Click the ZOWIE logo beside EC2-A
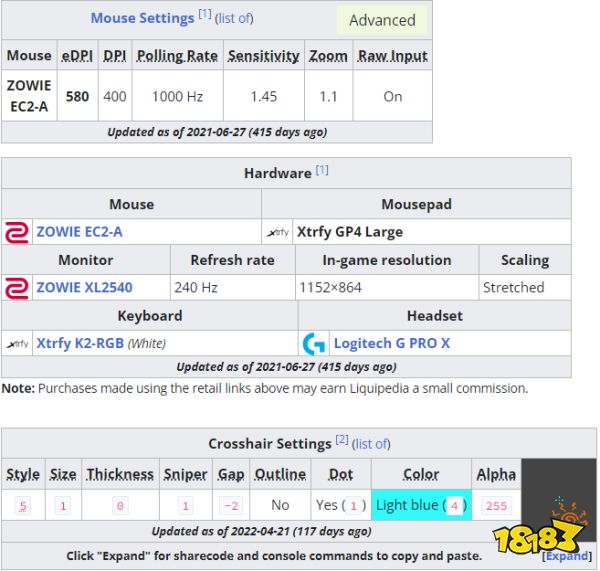 coord(16,232)
